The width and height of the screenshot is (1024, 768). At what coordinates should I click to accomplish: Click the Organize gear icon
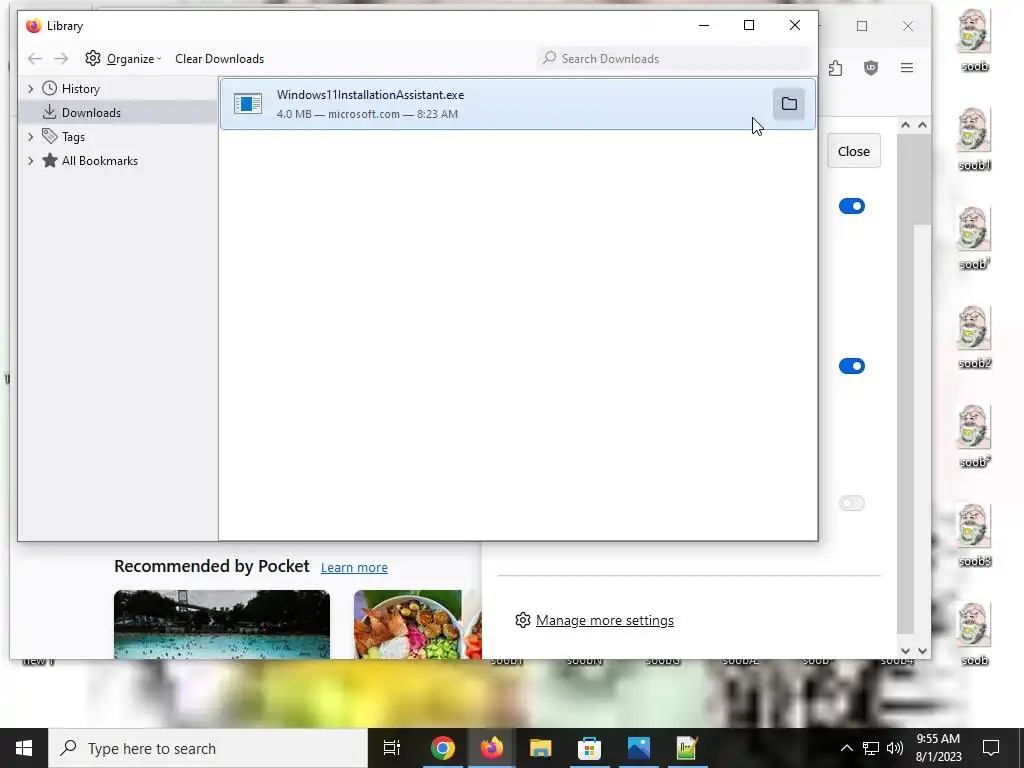pos(93,58)
